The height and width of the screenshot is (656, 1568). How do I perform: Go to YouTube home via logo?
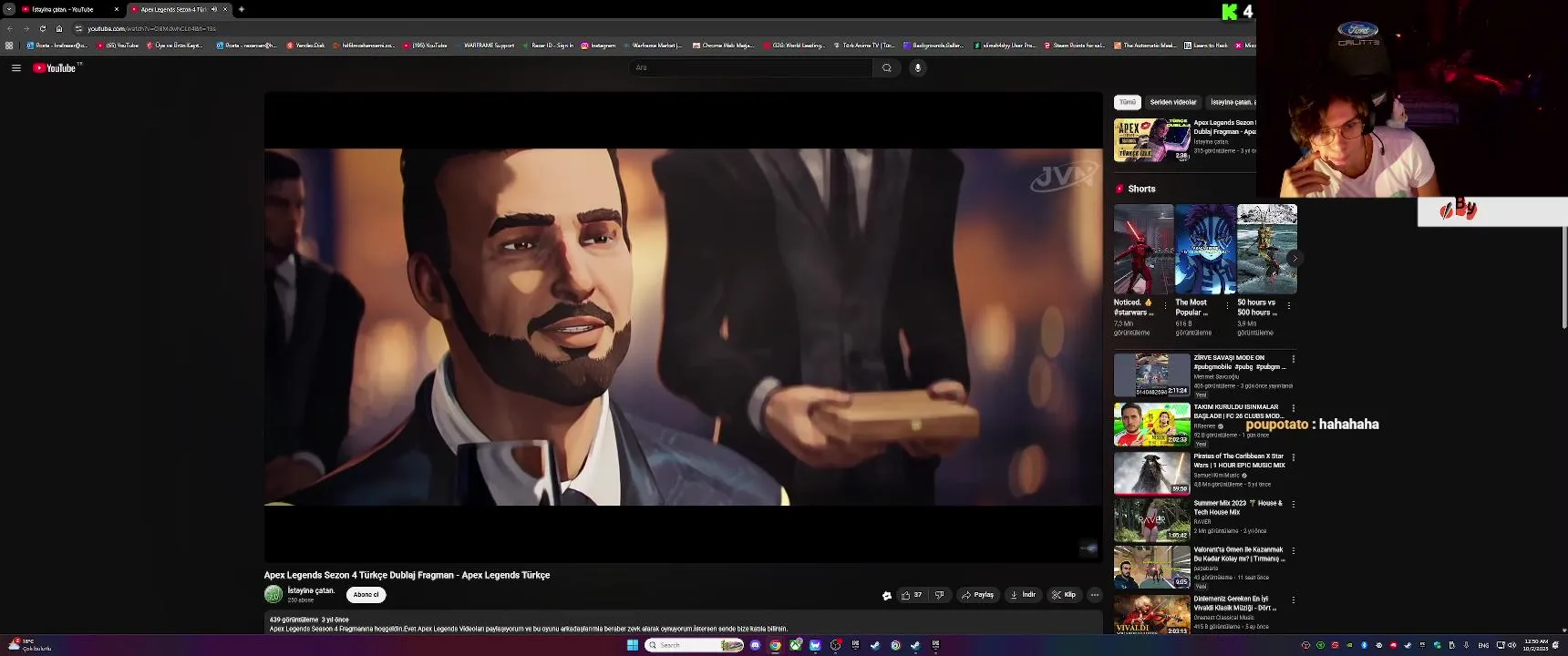pos(57,67)
